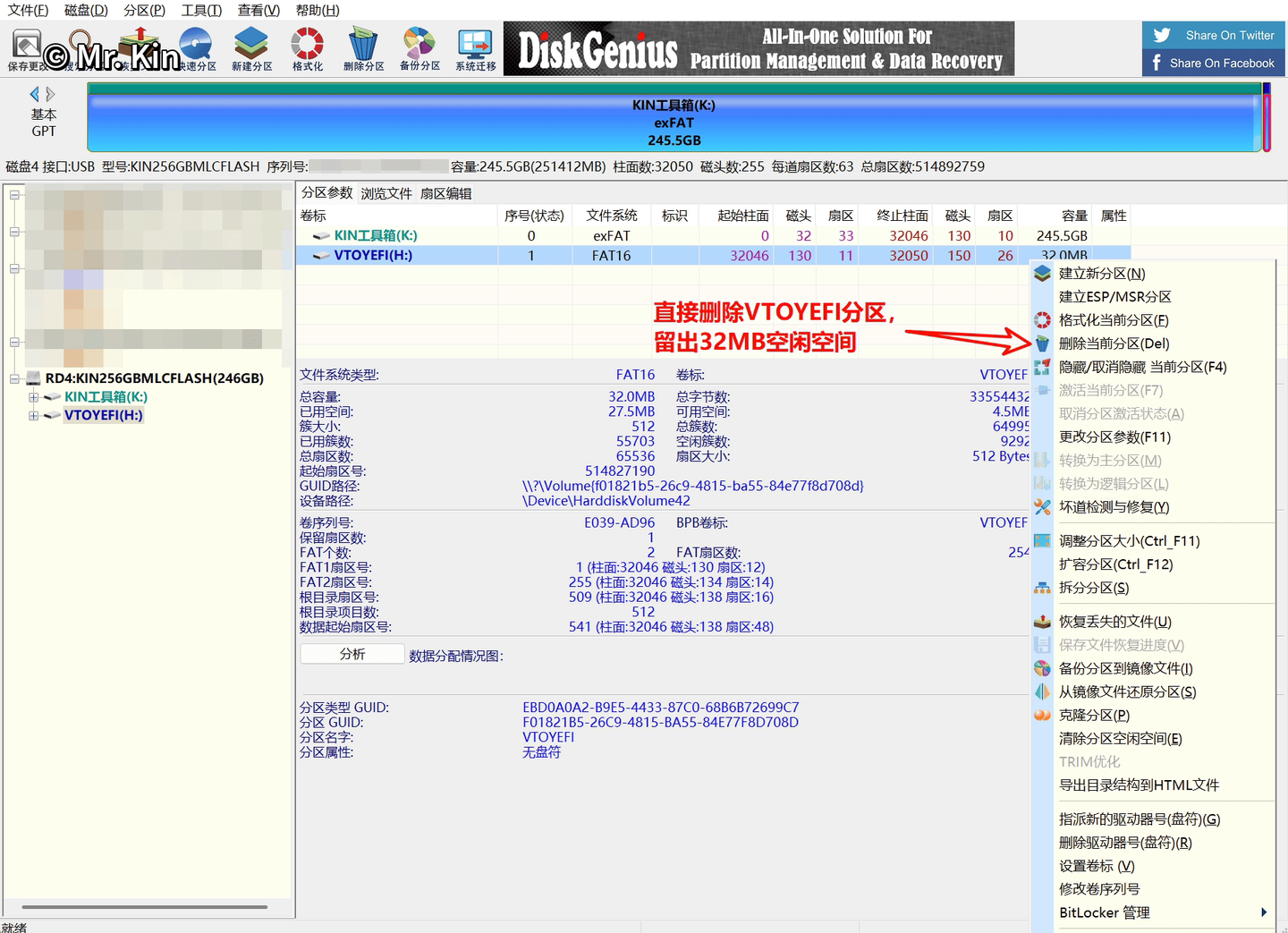The height and width of the screenshot is (933, 1288).
Task: Go to the previous disk with the left arrow
Action: coord(35,94)
